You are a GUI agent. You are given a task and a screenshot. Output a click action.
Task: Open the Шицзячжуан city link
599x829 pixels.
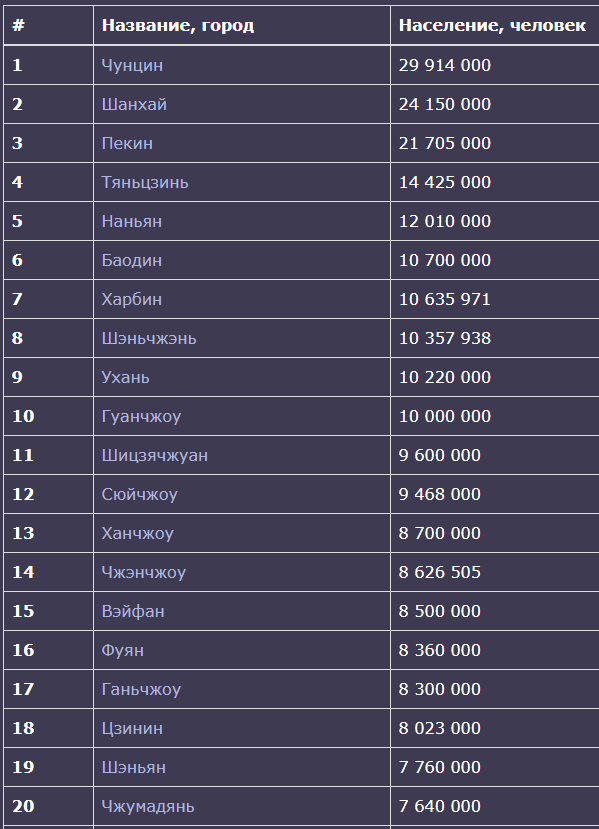154,456
